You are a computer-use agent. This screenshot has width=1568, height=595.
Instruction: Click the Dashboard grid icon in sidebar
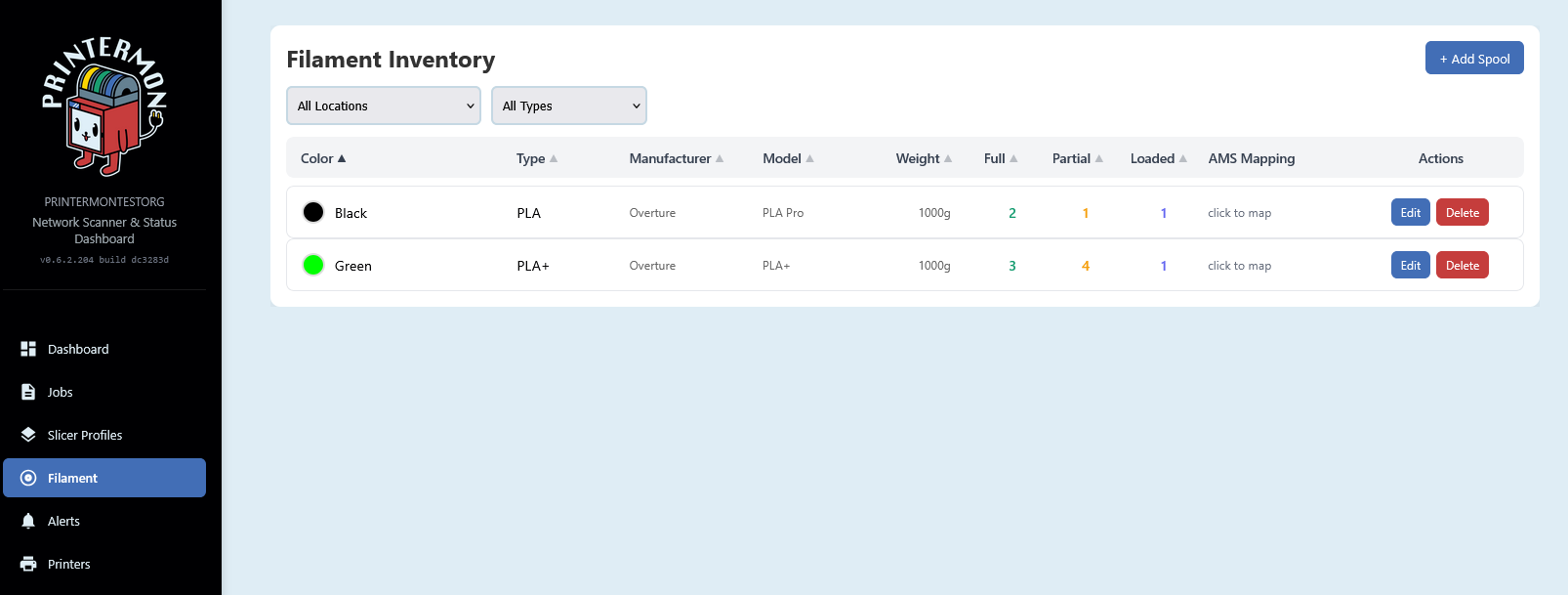click(x=28, y=349)
